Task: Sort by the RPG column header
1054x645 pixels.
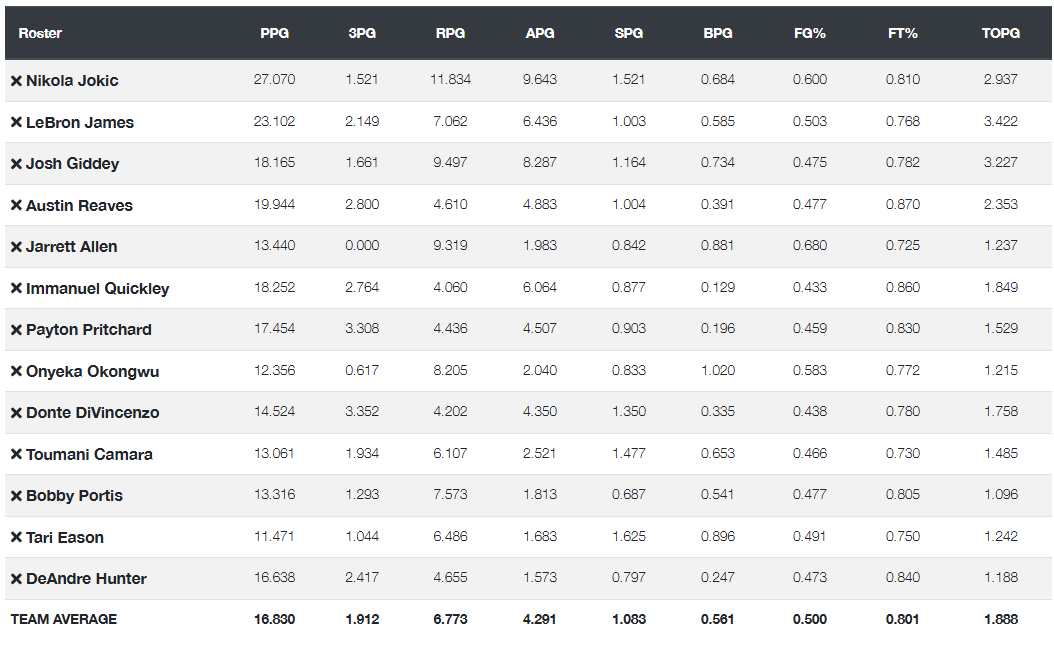Action: 450,33
